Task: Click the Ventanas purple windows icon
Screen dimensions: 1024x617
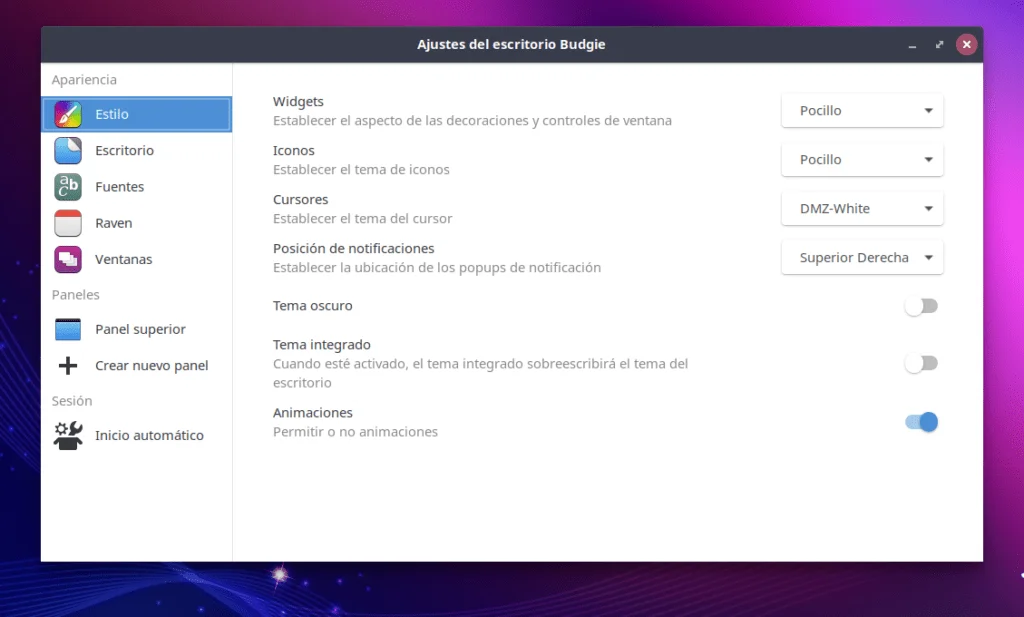Action: tap(68, 259)
